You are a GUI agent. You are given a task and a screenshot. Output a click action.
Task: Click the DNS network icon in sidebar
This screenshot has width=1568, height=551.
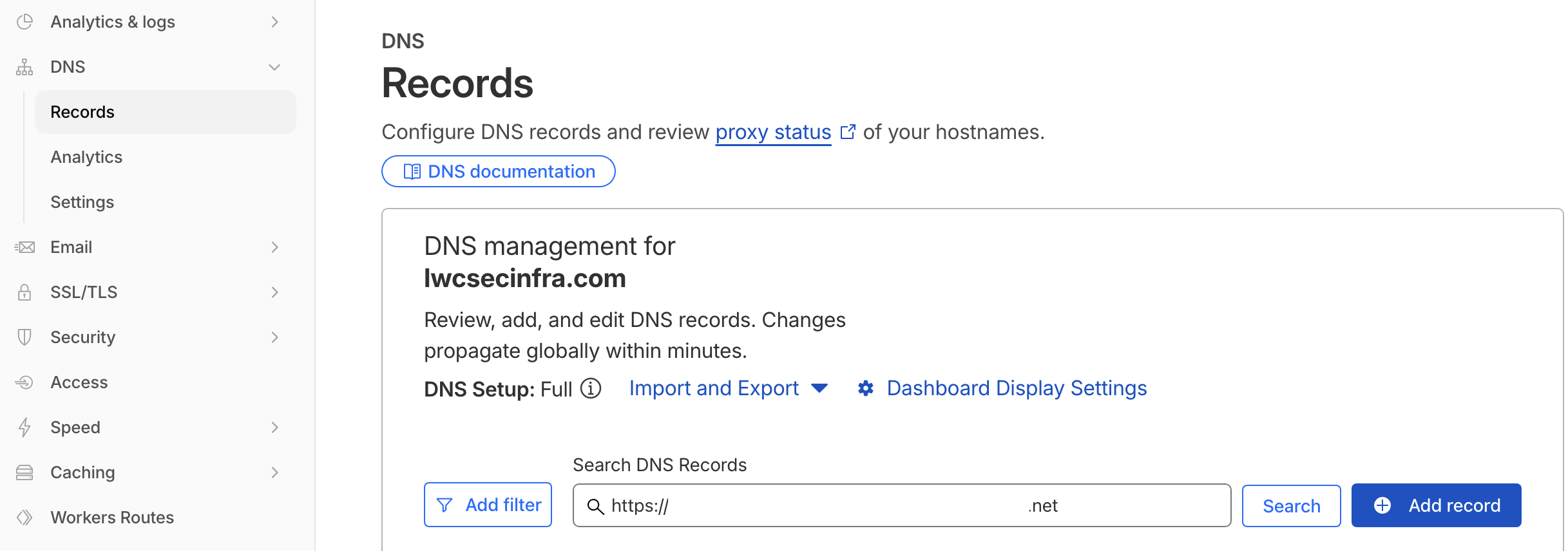point(24,67)
